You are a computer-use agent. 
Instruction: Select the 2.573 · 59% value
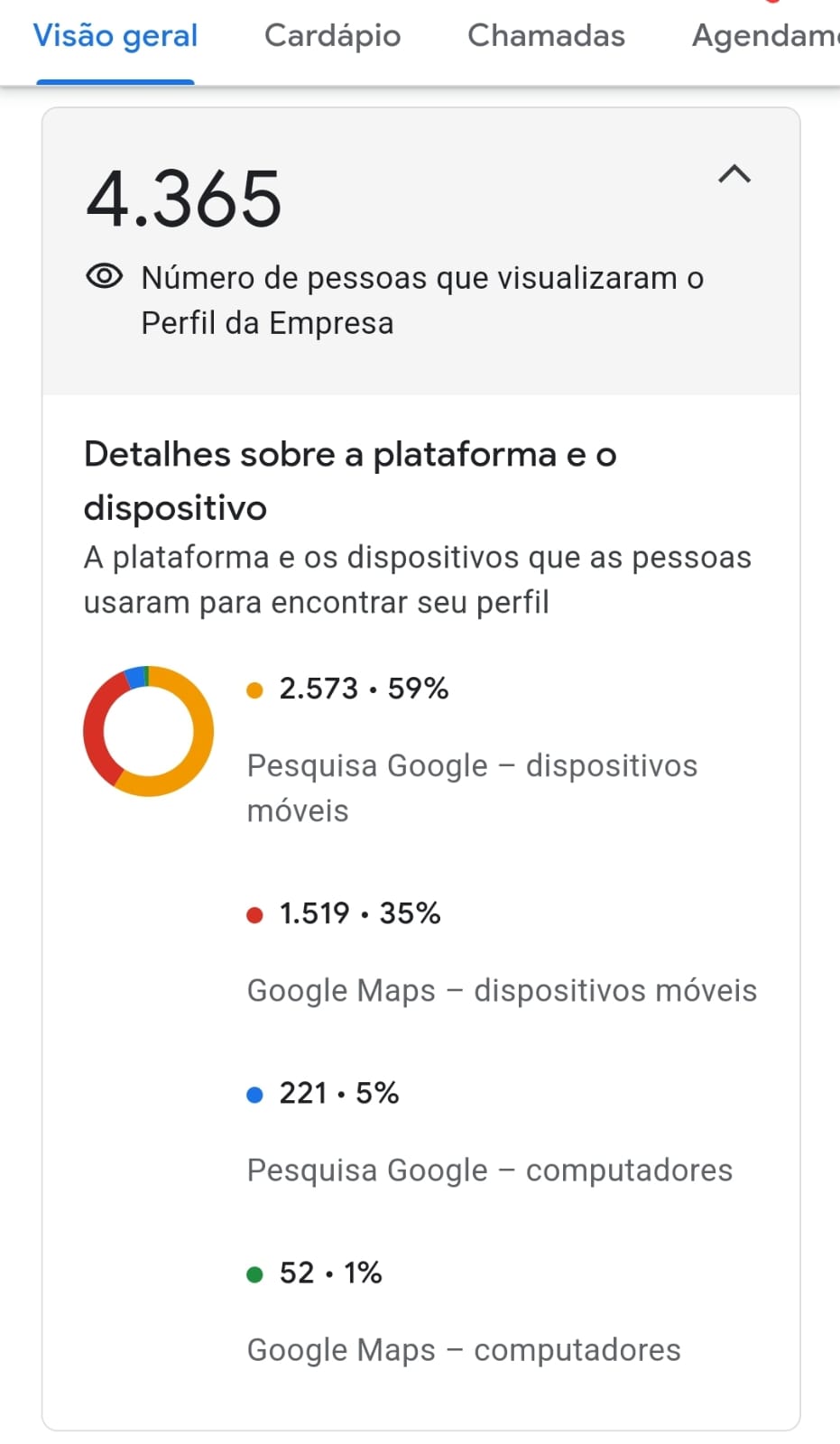[x=364, y=689]
